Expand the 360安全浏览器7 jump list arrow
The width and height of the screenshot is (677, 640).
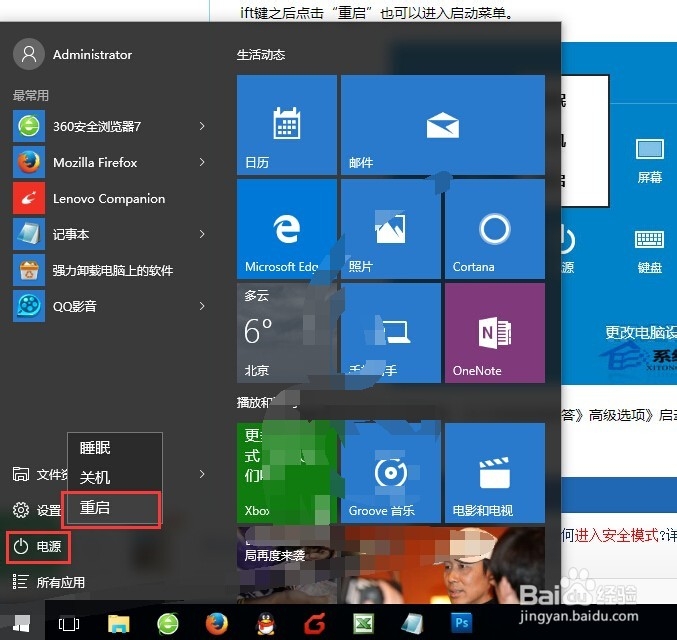(202, 126)
